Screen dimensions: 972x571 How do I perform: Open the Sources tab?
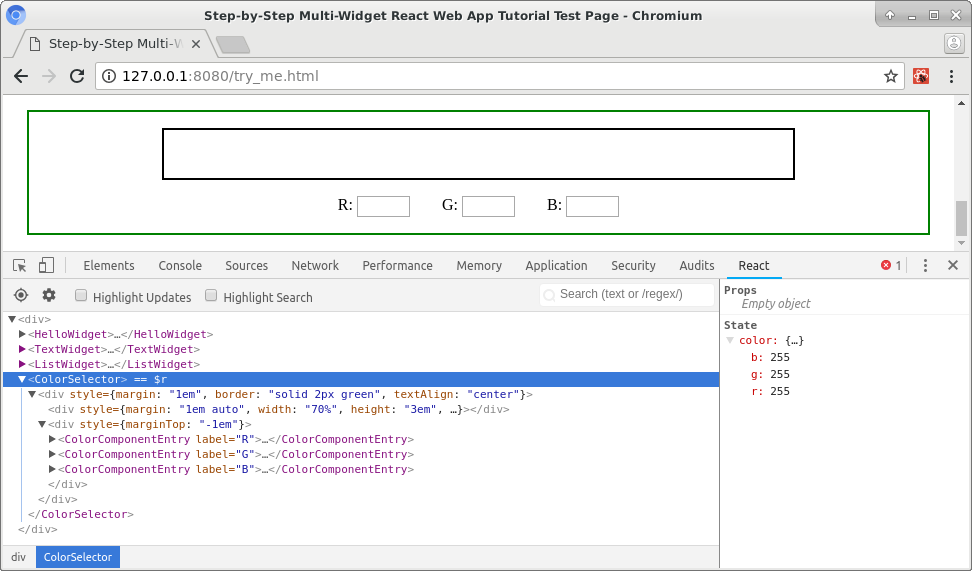[x=247, y=265]
